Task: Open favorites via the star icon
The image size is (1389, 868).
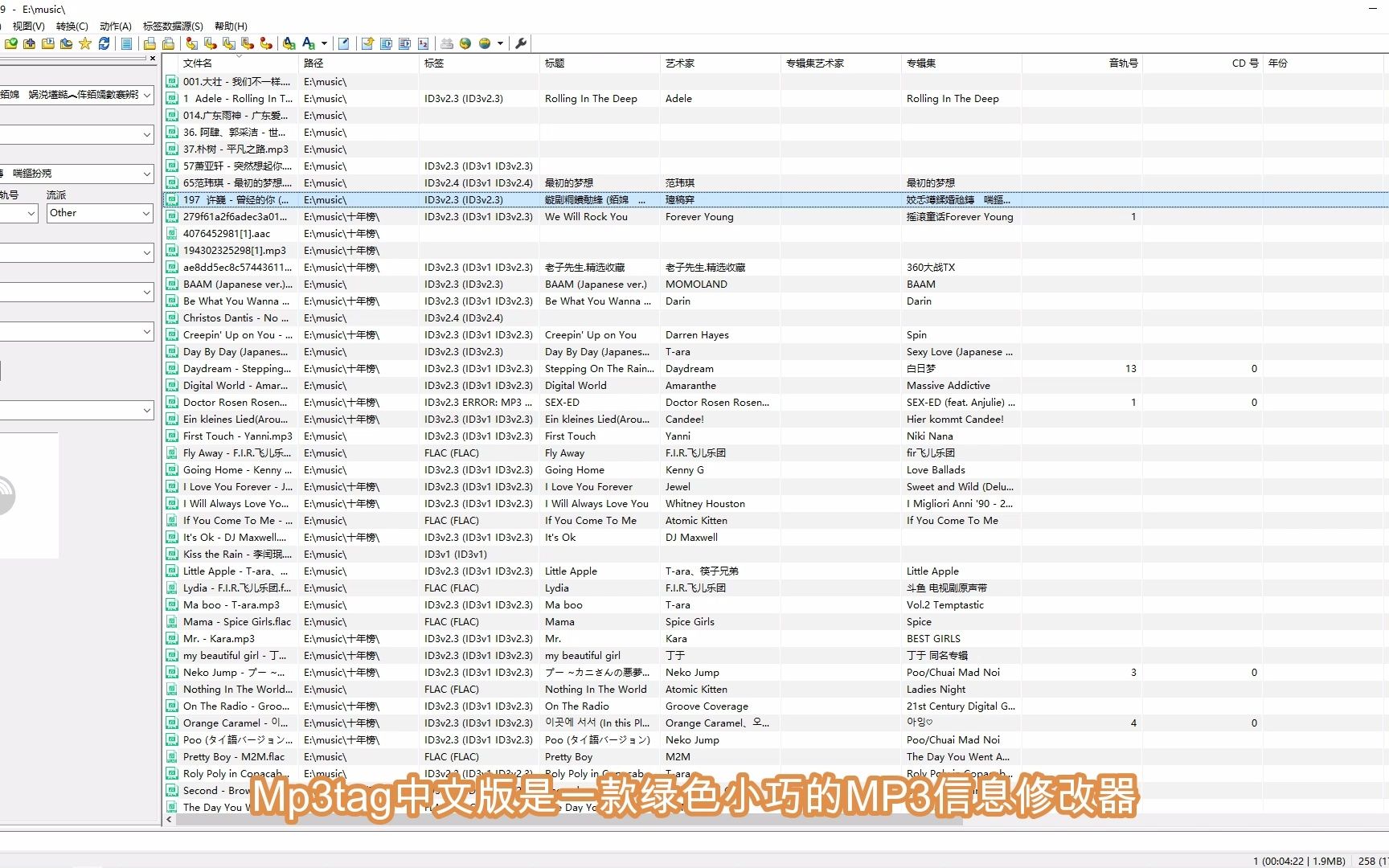Action: [x=85, y=43]
